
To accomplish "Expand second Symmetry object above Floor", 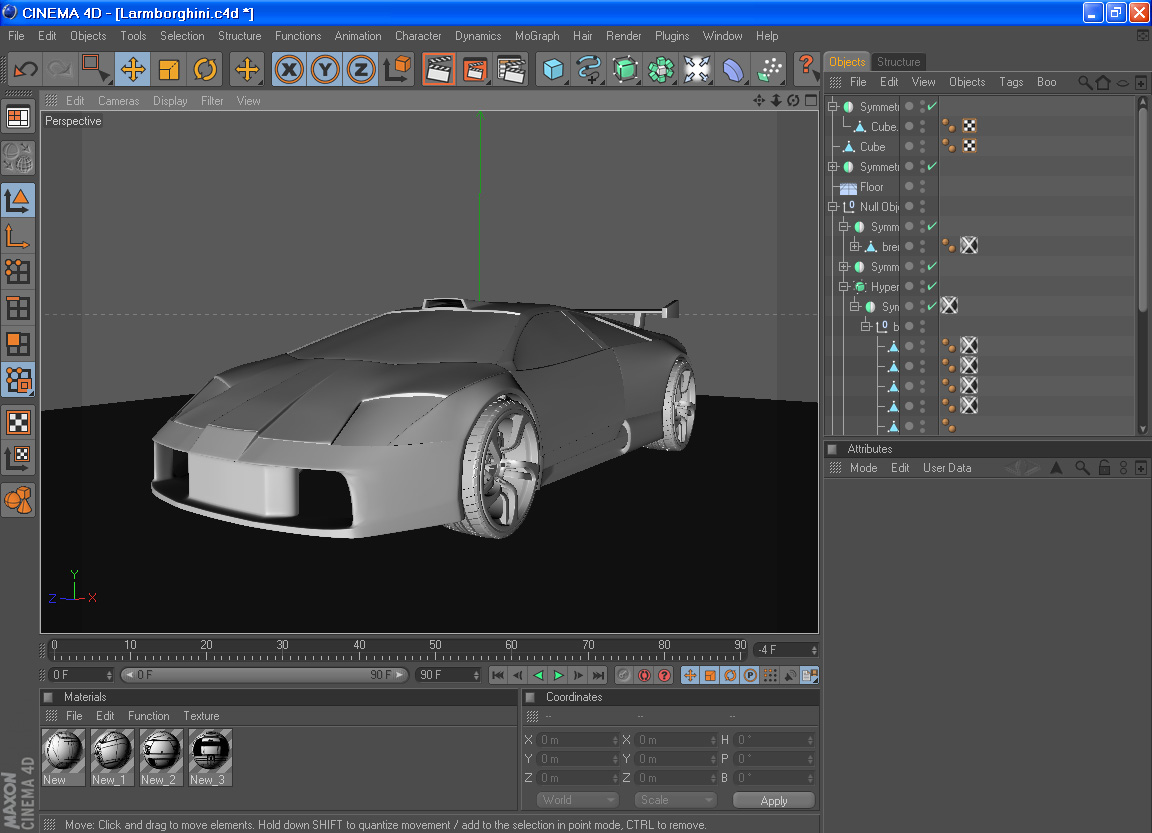I will (833, 167).
